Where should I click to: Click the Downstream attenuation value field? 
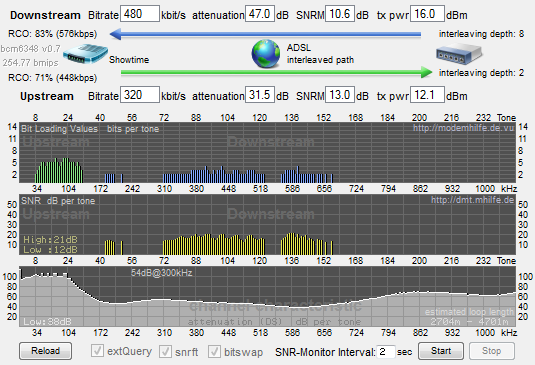pos(260,14)
